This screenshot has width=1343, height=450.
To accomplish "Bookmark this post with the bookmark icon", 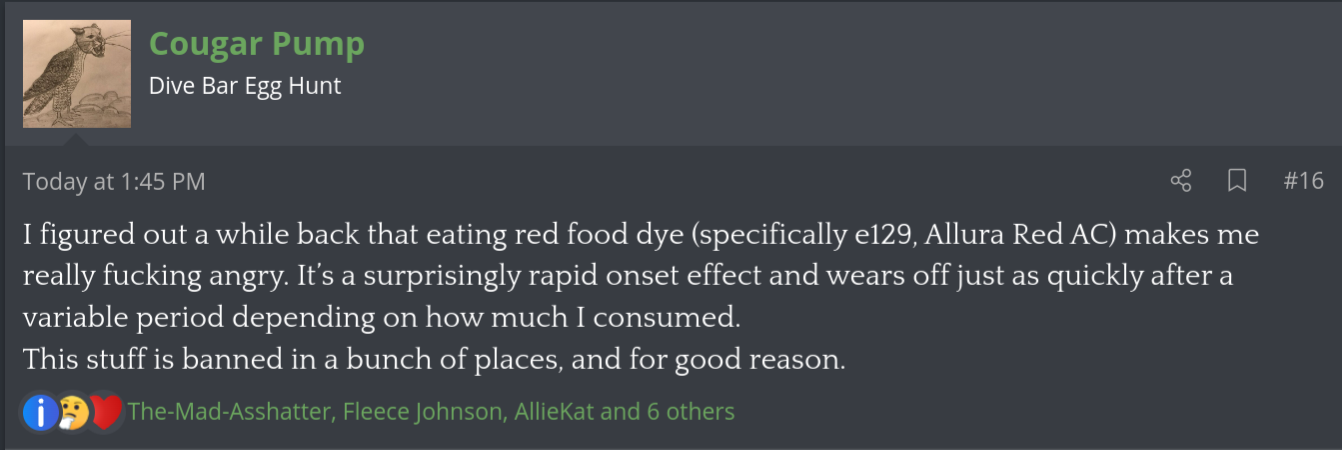I will (1237, 181).
